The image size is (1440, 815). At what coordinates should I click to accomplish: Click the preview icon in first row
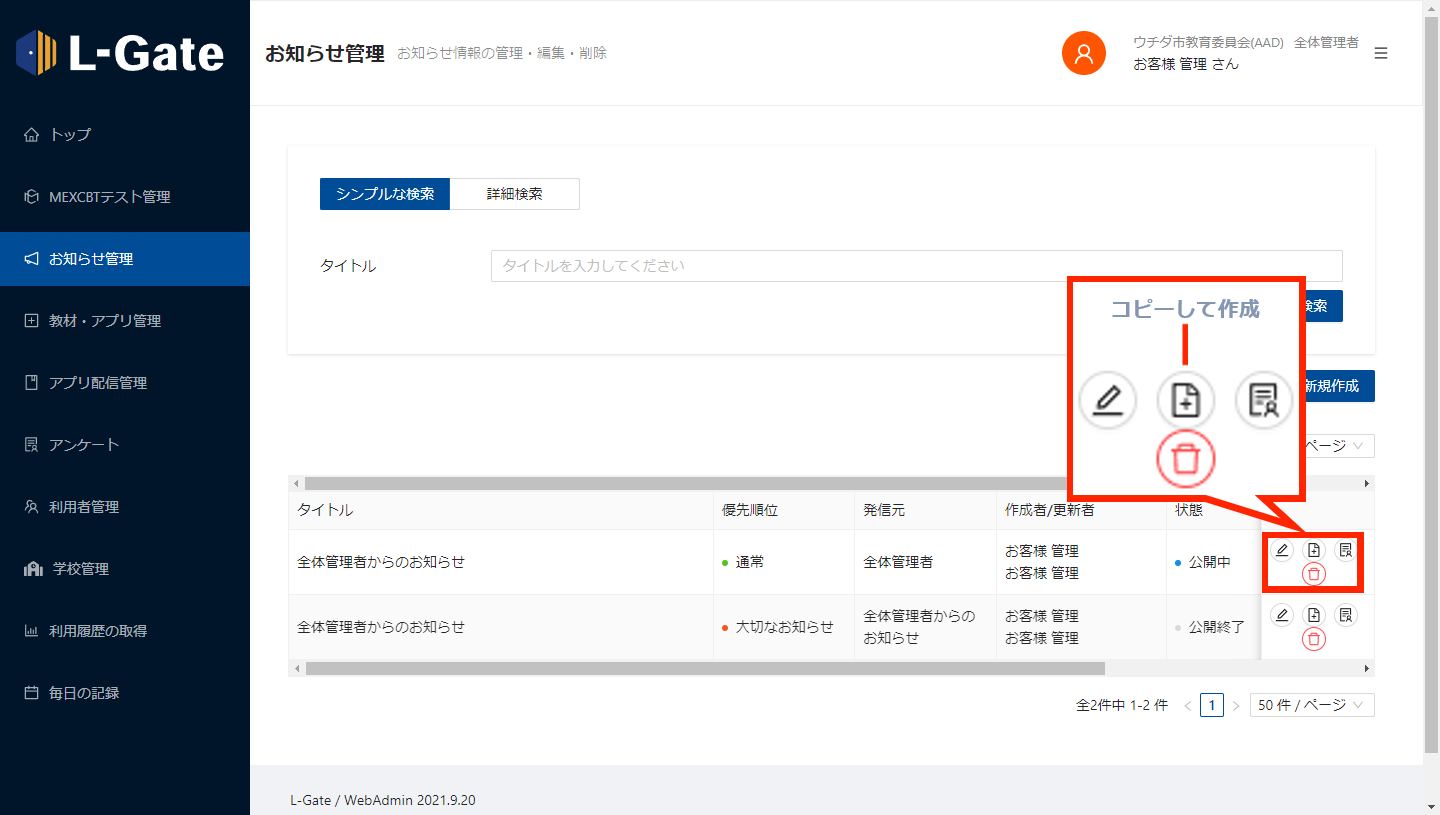[x=1346, y=550]
